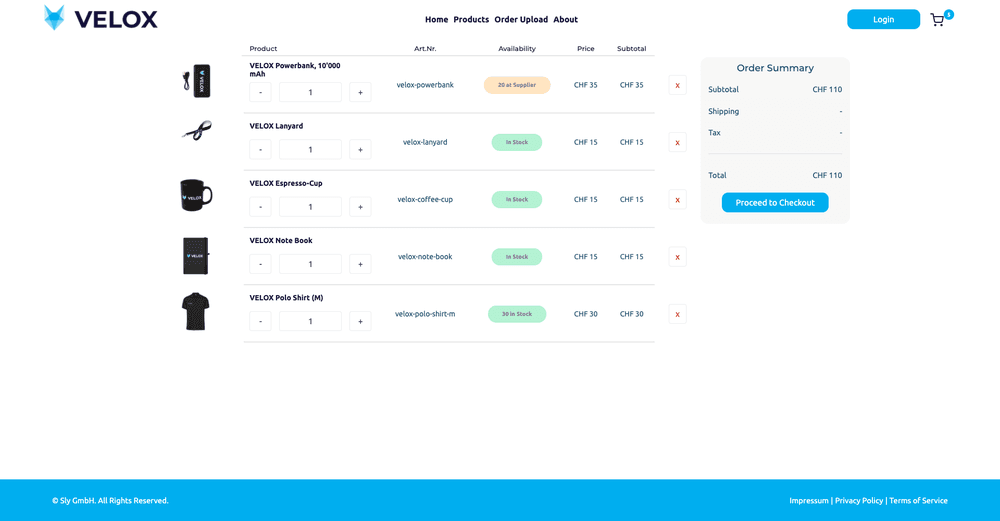Open the About page

566,20
